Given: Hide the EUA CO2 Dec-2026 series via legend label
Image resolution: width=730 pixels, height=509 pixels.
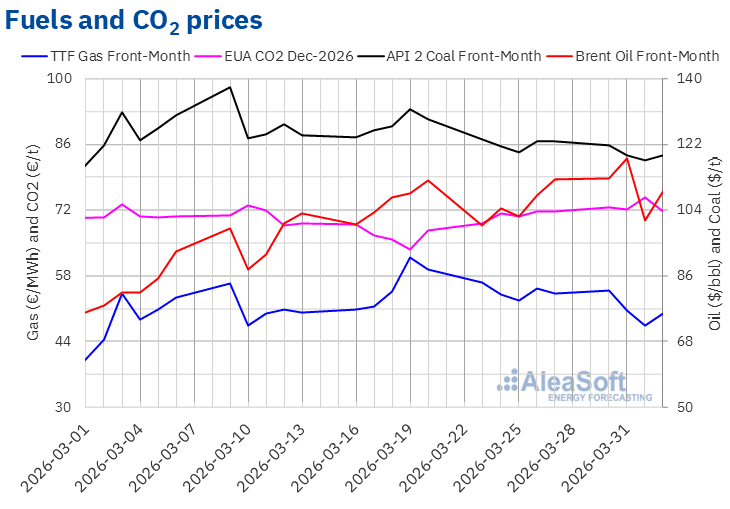Looking at the screenshot, I should point(292,56).
